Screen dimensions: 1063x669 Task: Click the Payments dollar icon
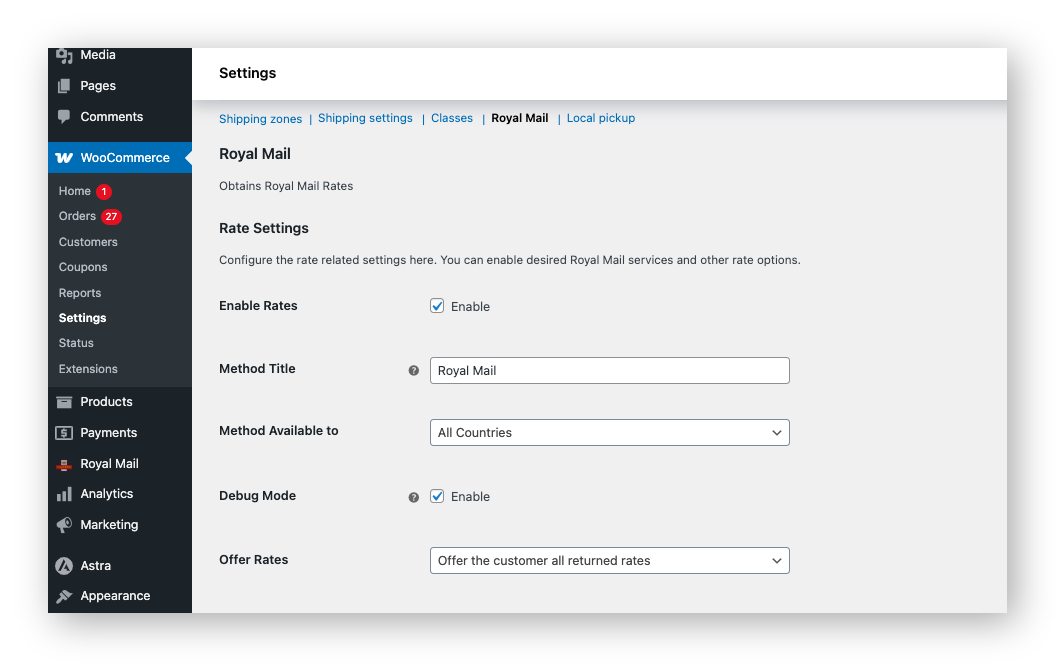pyautogui.click(x=64, y=433)
